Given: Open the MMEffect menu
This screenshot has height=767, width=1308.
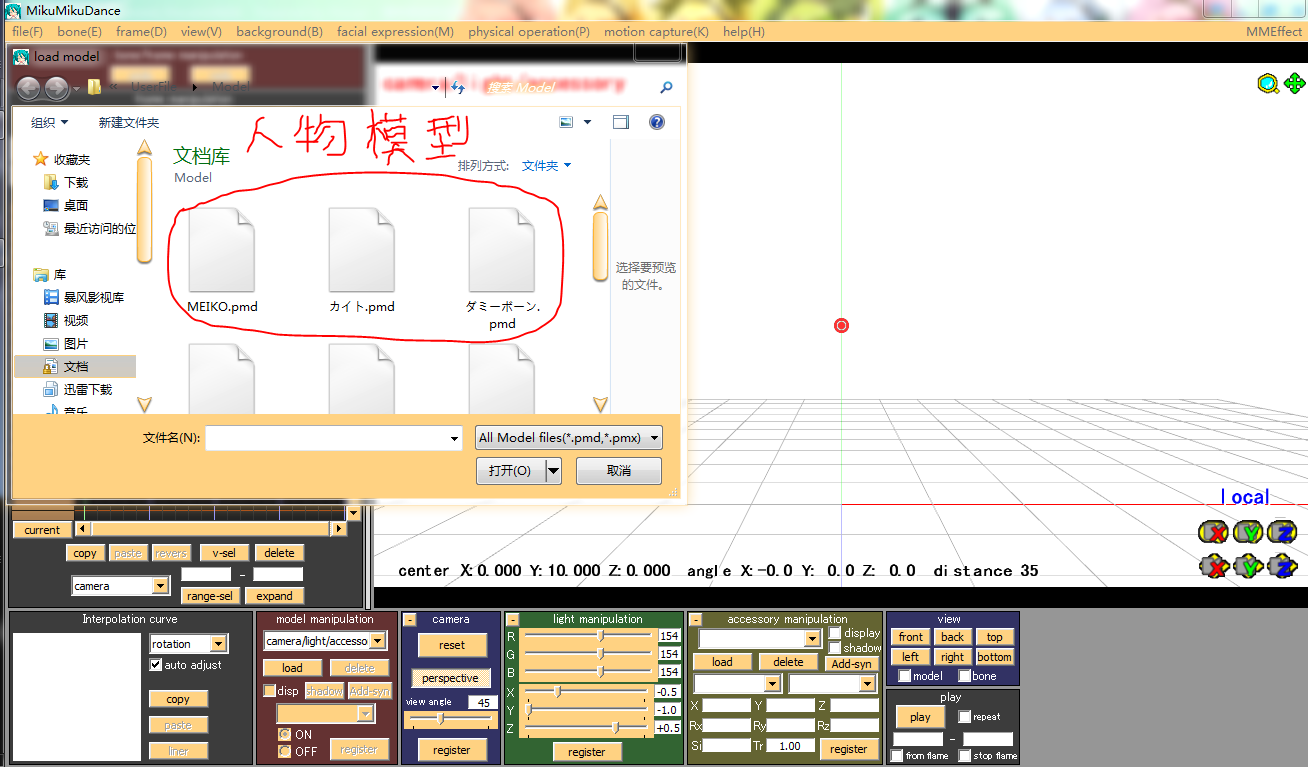Looking at the screenshot, I should click(1274, 32).
